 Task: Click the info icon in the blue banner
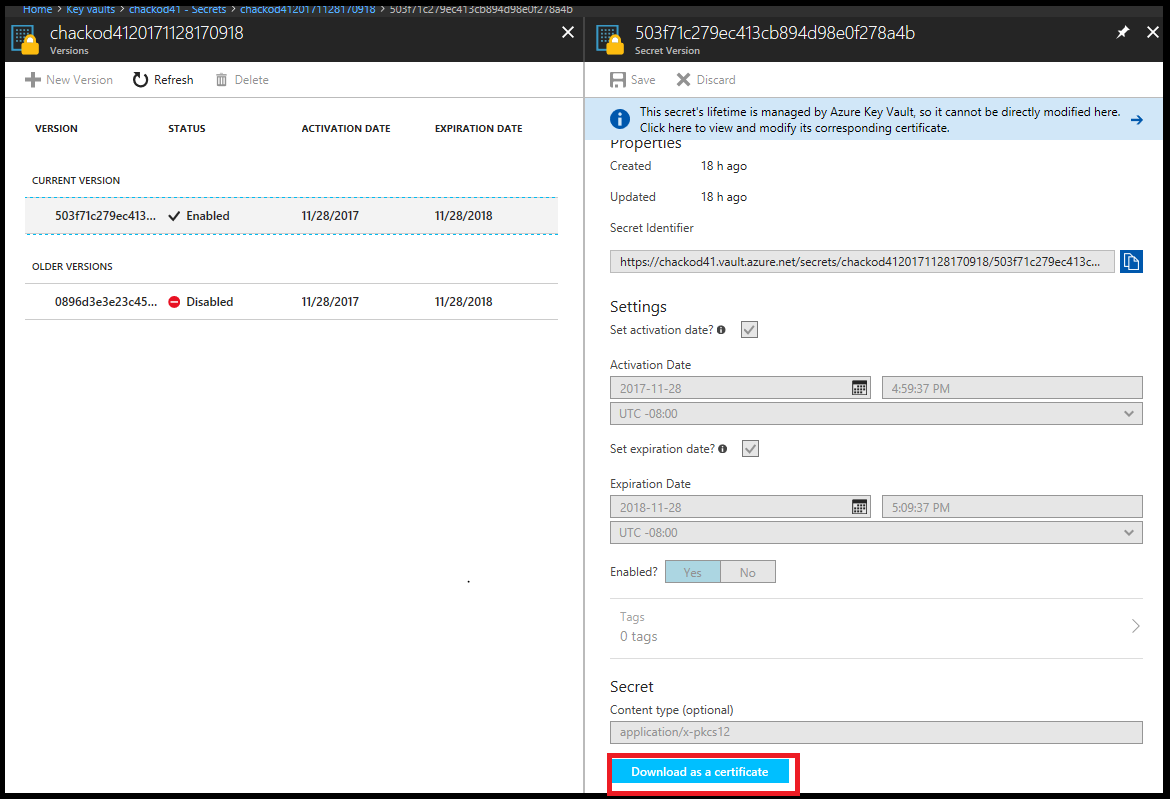click(619, 119)
